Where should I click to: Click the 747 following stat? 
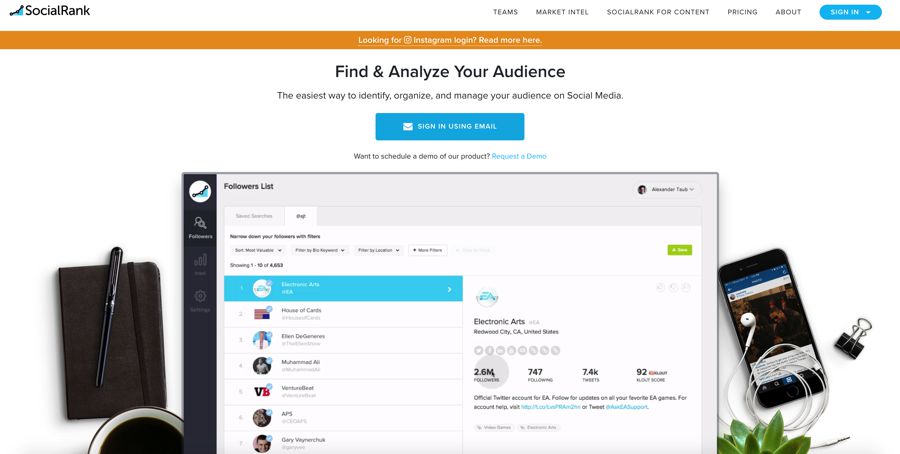click(540, 375)
